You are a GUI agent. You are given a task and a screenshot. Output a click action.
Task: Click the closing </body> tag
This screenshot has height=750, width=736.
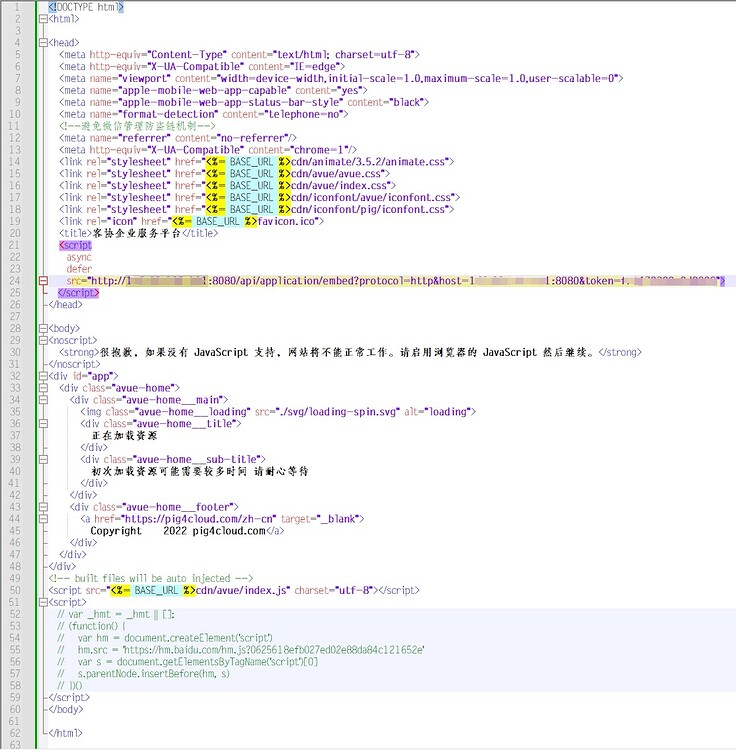[x=66, y=709]
